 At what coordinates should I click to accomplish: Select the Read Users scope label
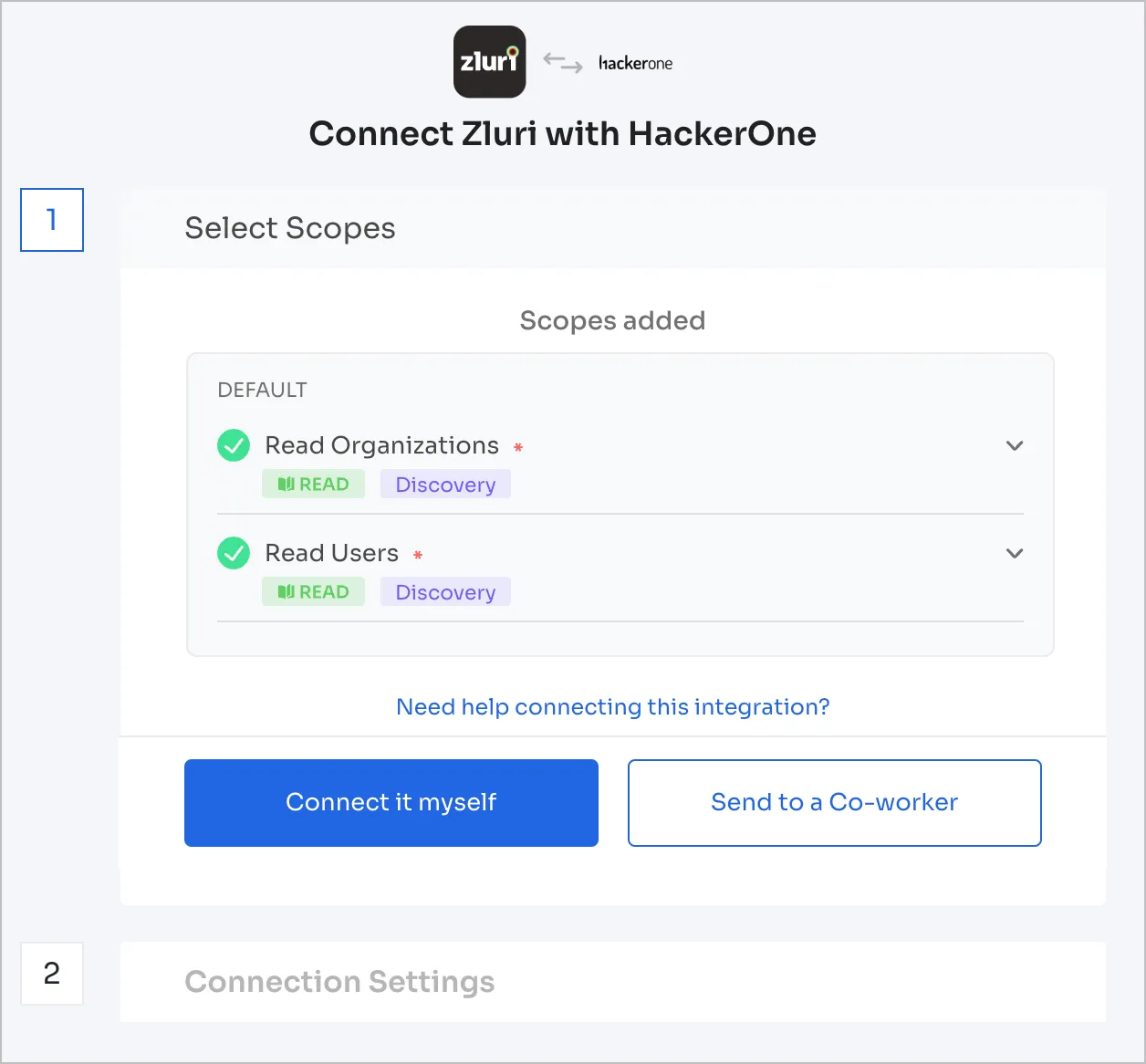click(332, 553)
